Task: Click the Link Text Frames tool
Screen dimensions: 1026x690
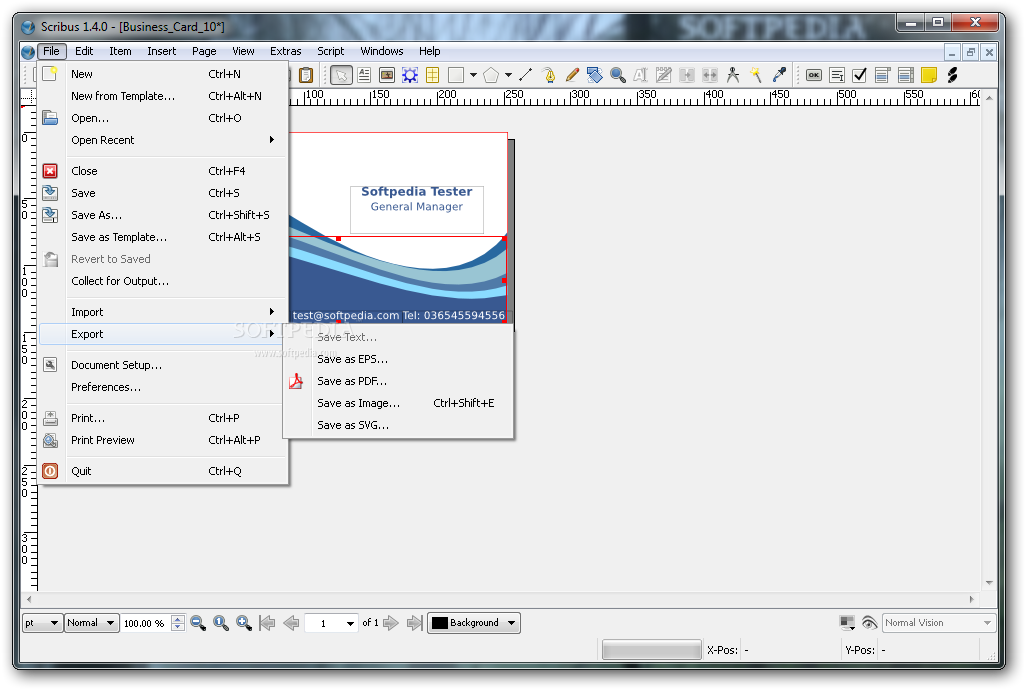Action: point(686,75)
